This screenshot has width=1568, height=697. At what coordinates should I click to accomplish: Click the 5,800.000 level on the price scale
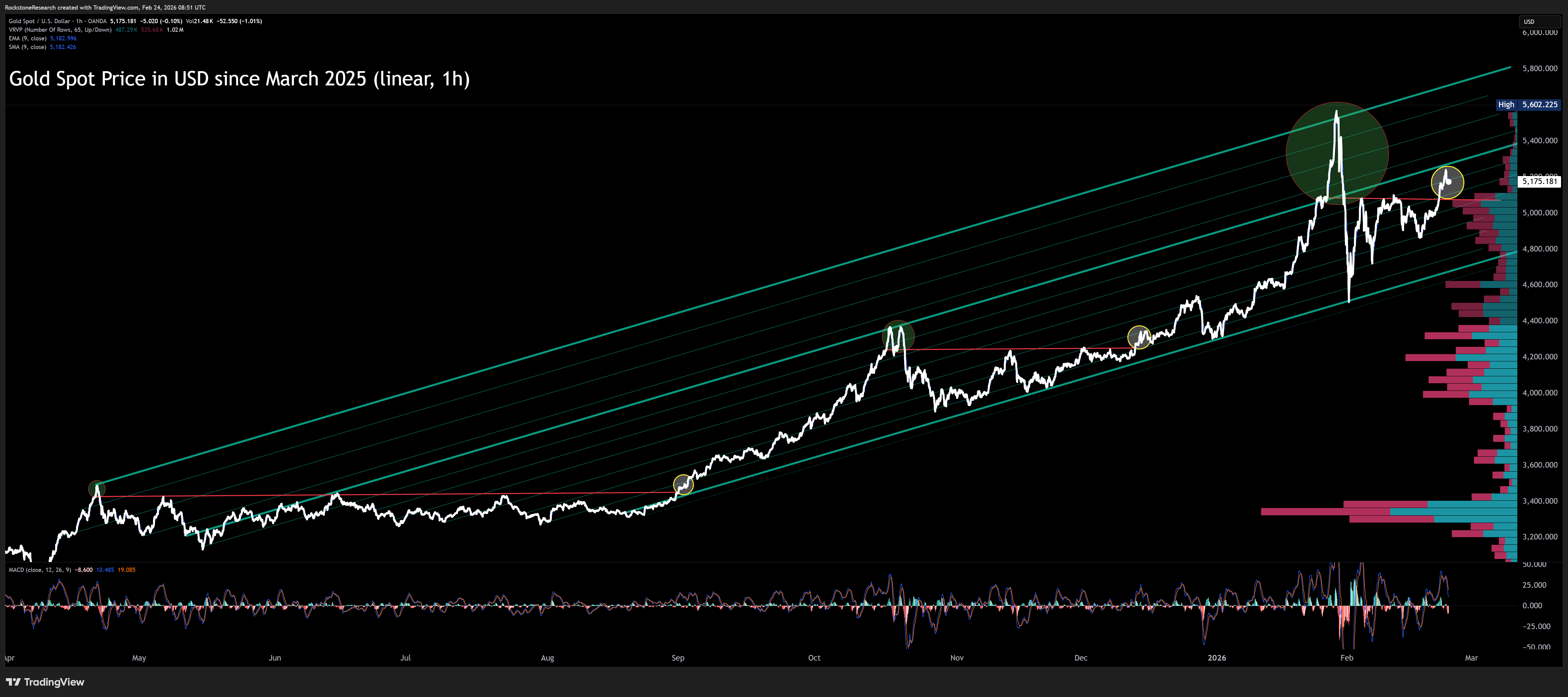point(1540,68)
